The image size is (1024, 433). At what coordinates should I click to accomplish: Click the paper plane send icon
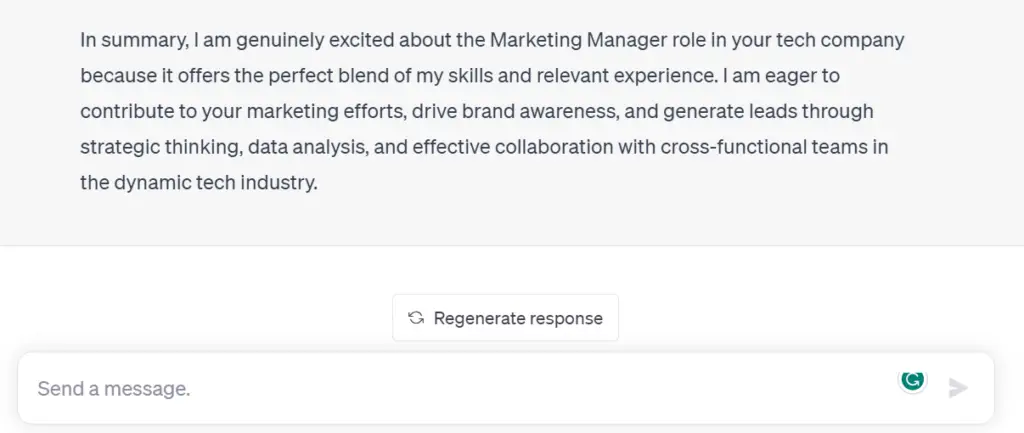[957, 388]
